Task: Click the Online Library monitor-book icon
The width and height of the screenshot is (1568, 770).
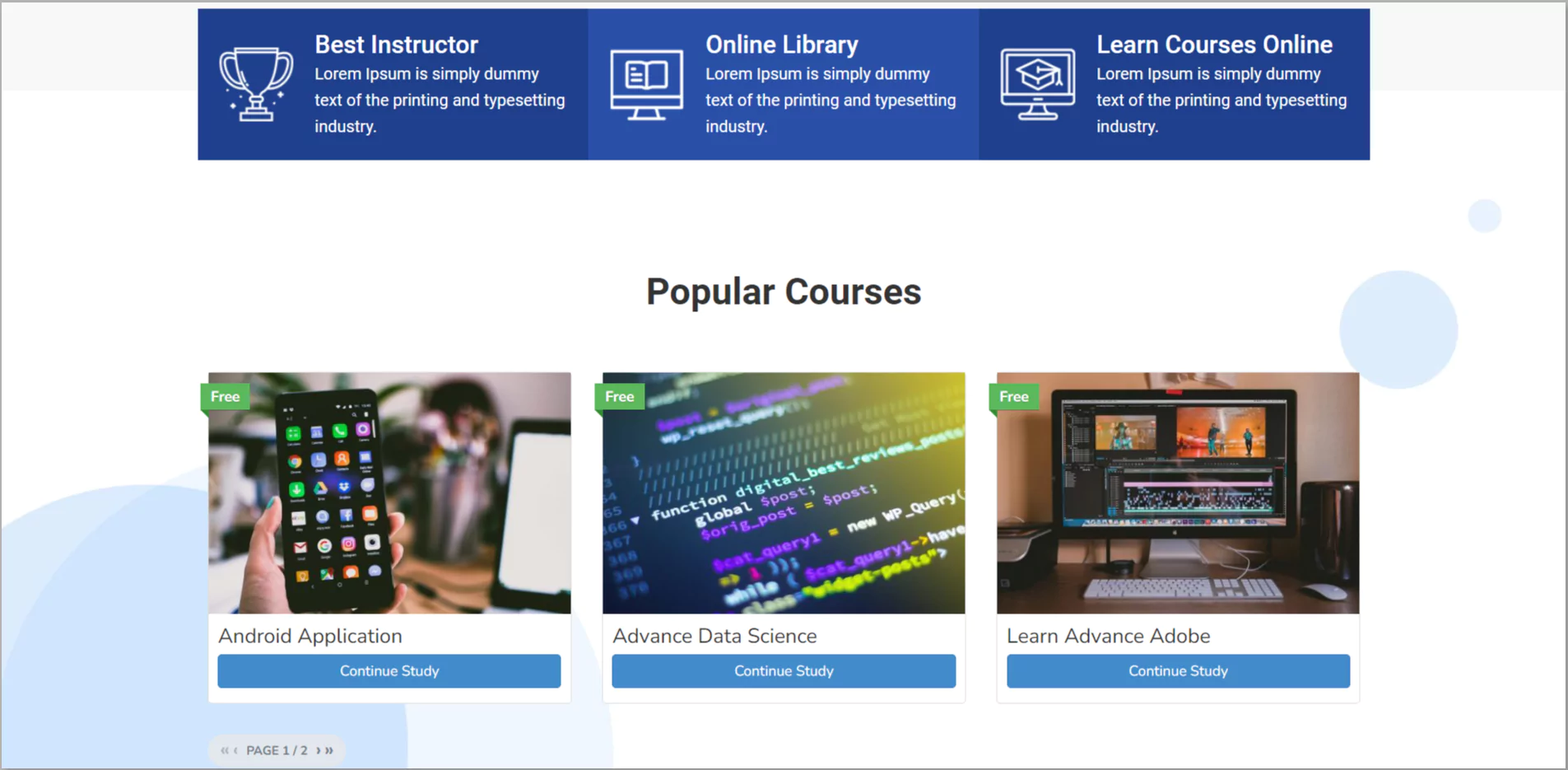Action: coord(646,85)
